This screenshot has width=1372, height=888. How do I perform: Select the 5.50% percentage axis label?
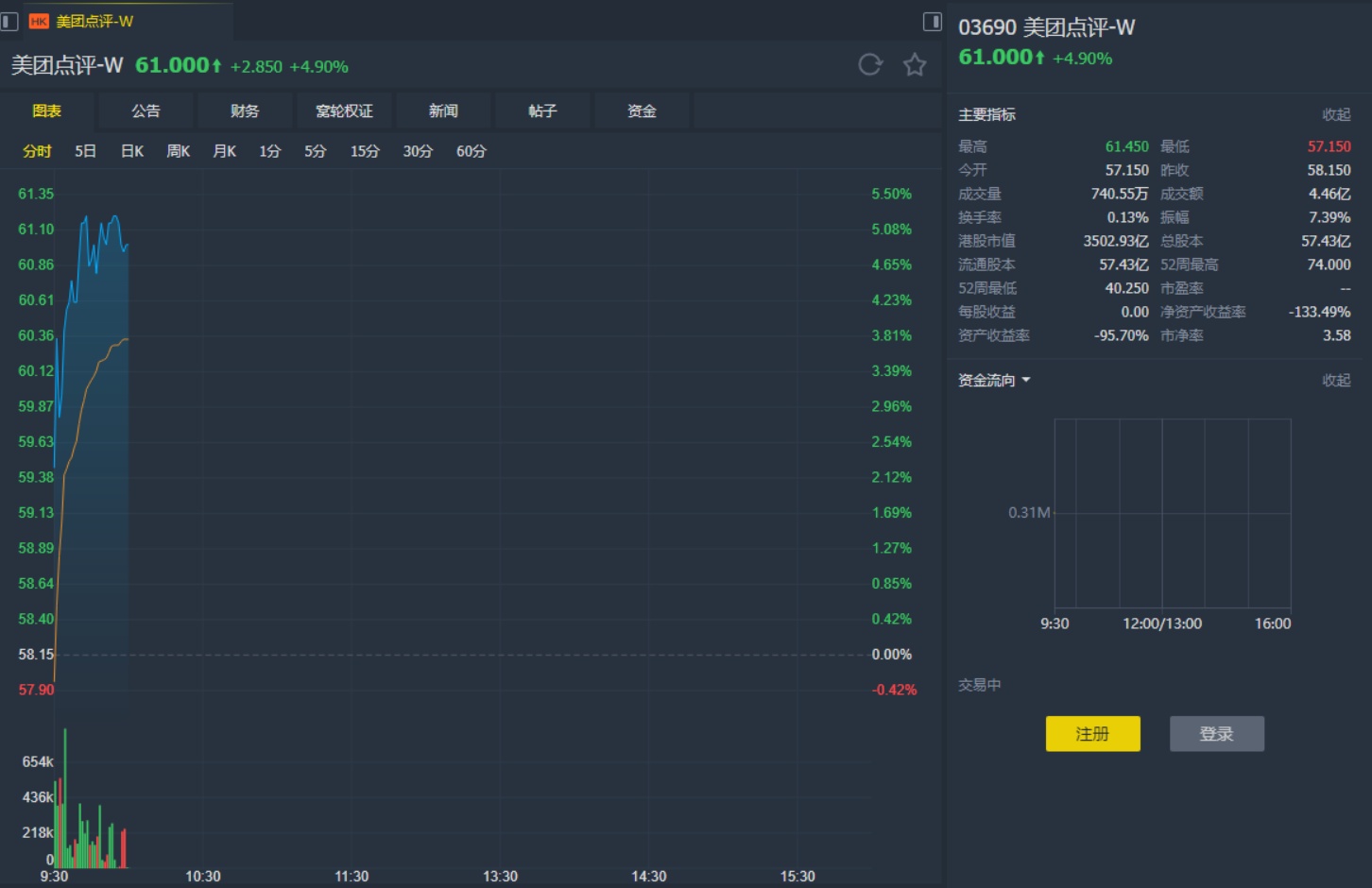pyautogui.click(x=892, y=194)
